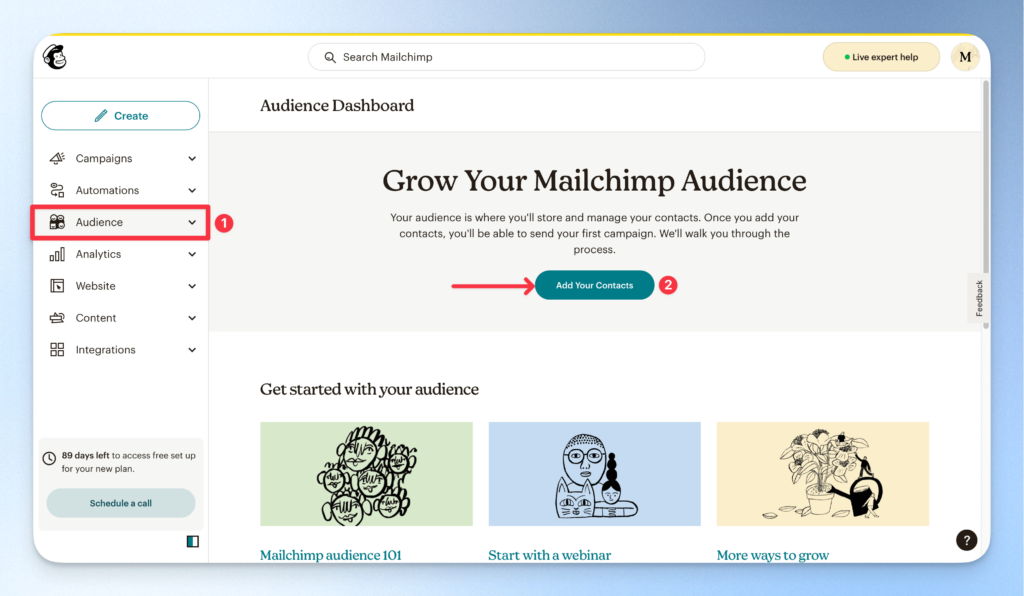Image resolution: width=1024 pixels, height=596 pixels.
Task: Click the Audience people icon
Action: [57, 222]
